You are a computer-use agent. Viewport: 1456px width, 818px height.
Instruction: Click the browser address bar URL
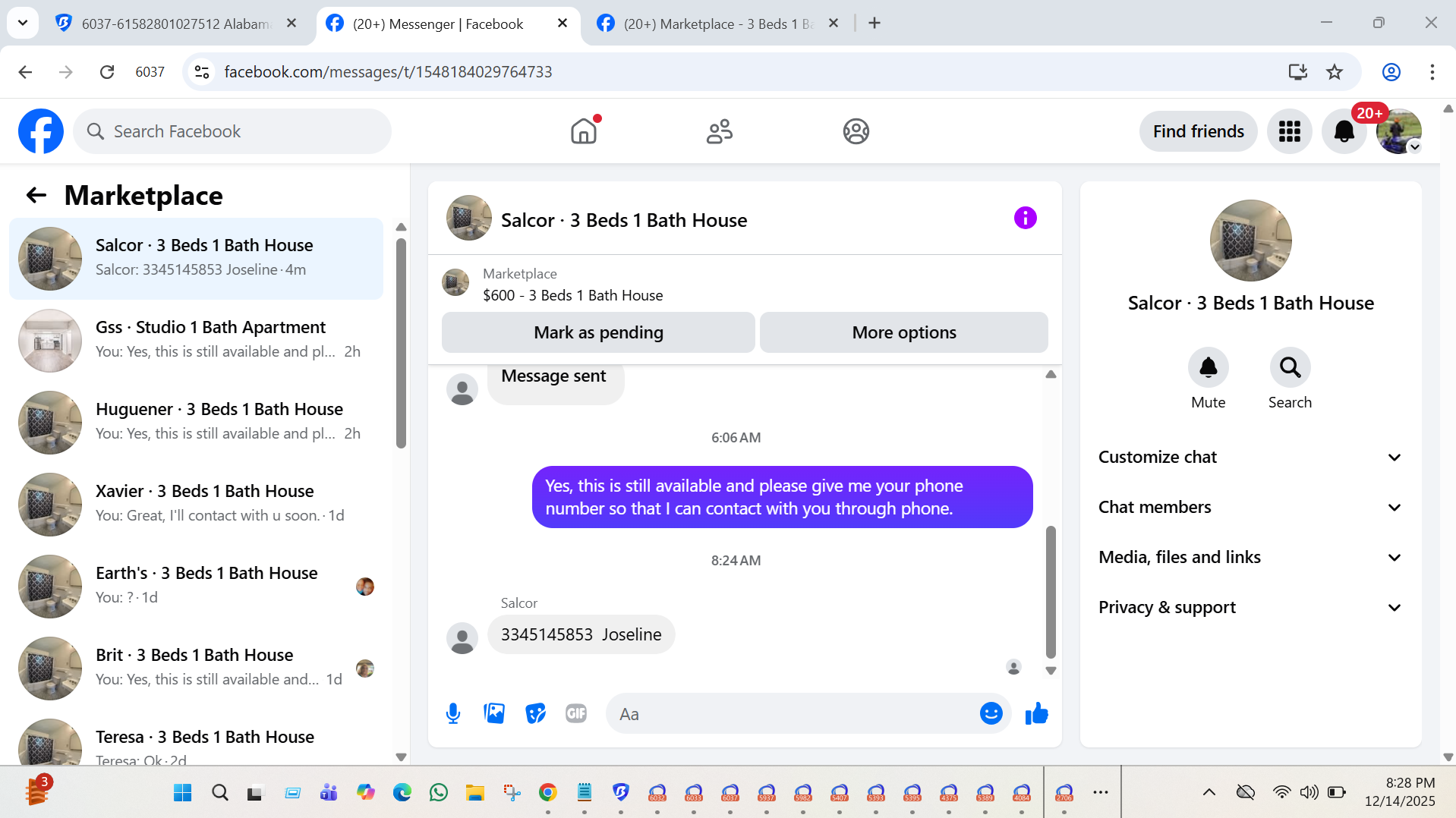click(x=388, y=72)
